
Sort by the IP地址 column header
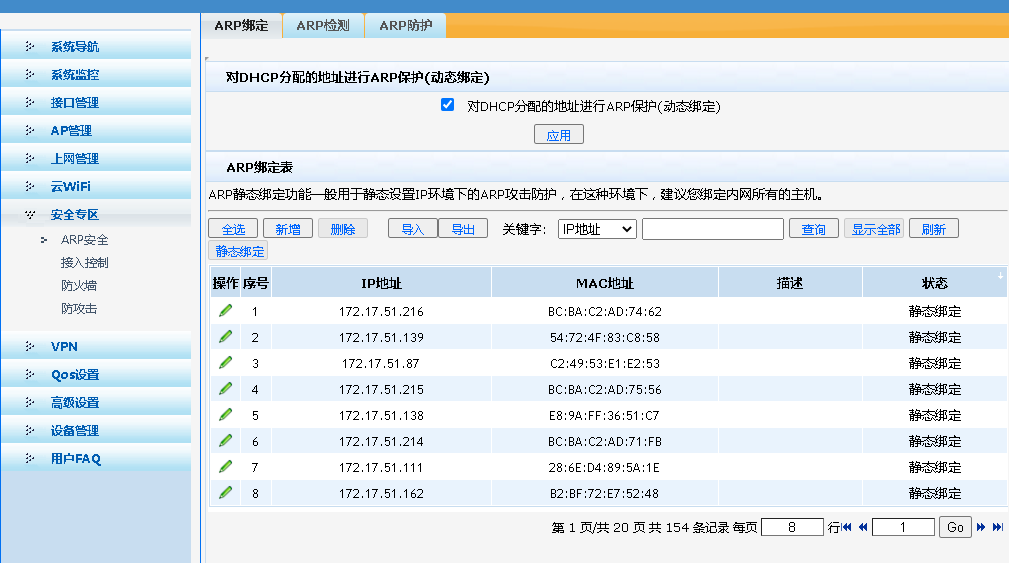[x=382, y=282]
